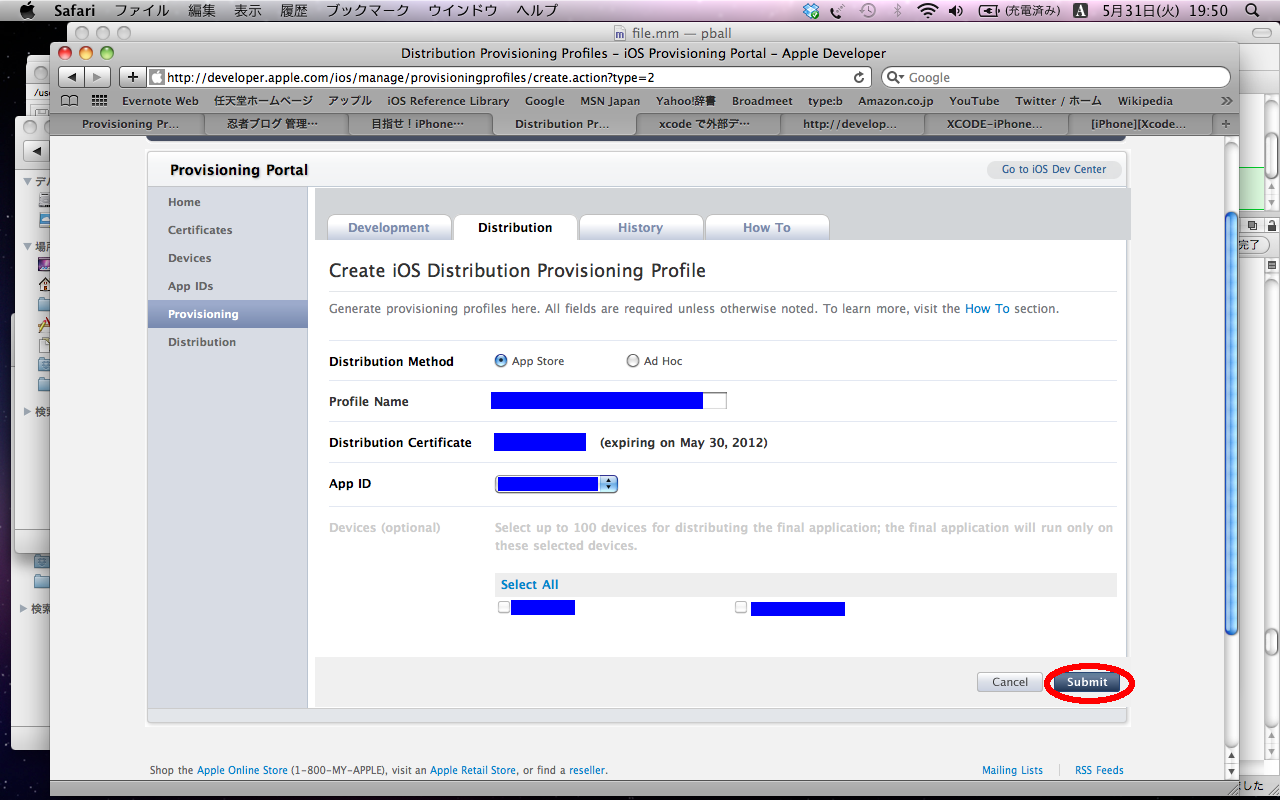
Task: Open the RSS Feeds footer link
Action: point(1099,771)
